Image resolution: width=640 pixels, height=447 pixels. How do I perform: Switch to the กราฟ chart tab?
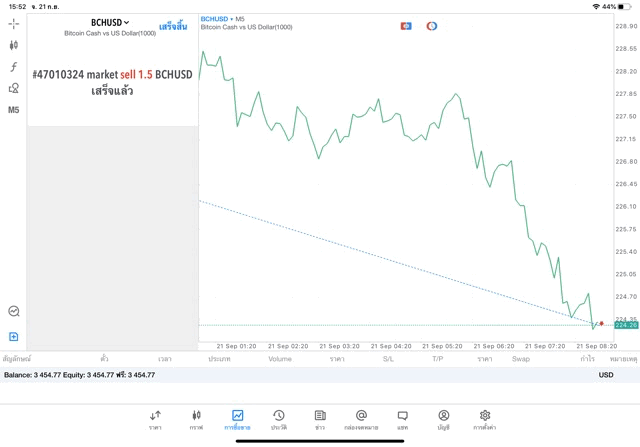coord(196,419)
